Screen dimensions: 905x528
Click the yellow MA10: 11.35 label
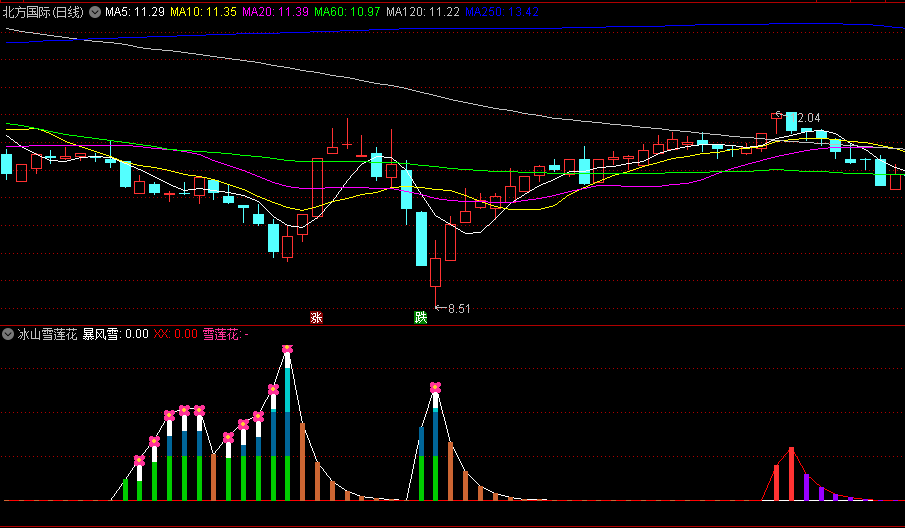[203, 12]
